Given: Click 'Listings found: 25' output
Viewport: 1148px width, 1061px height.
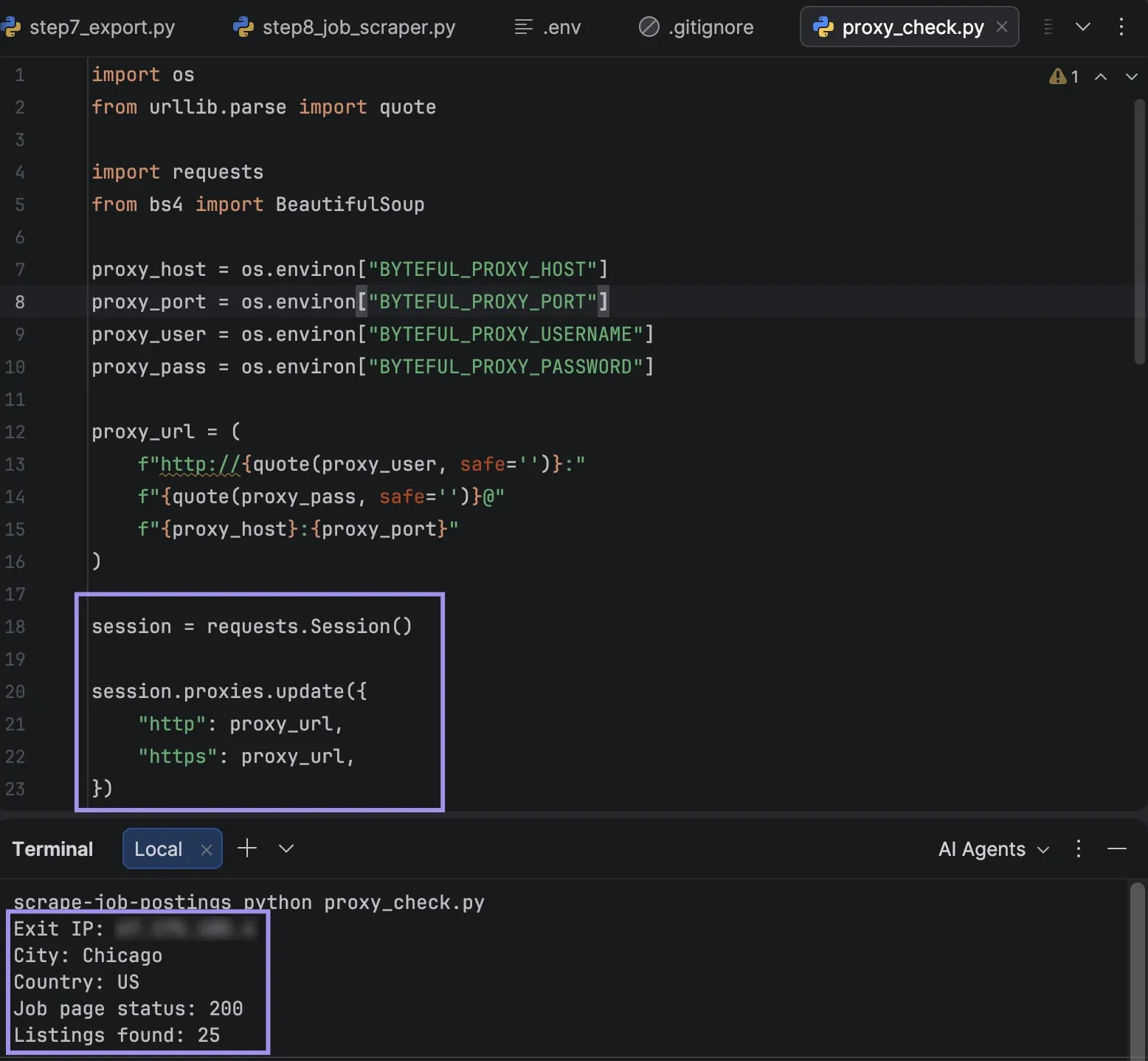Looking at the screenshot, I should coord(117,1035).
